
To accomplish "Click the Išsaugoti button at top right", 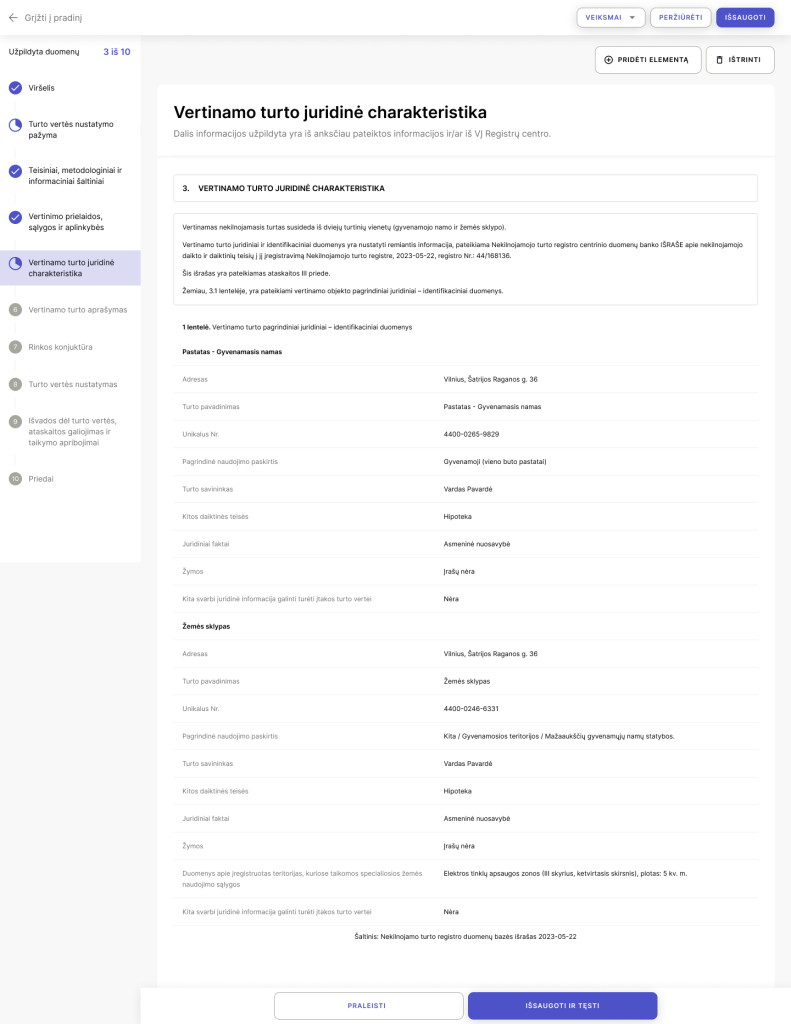I will (x=745, y=17).
